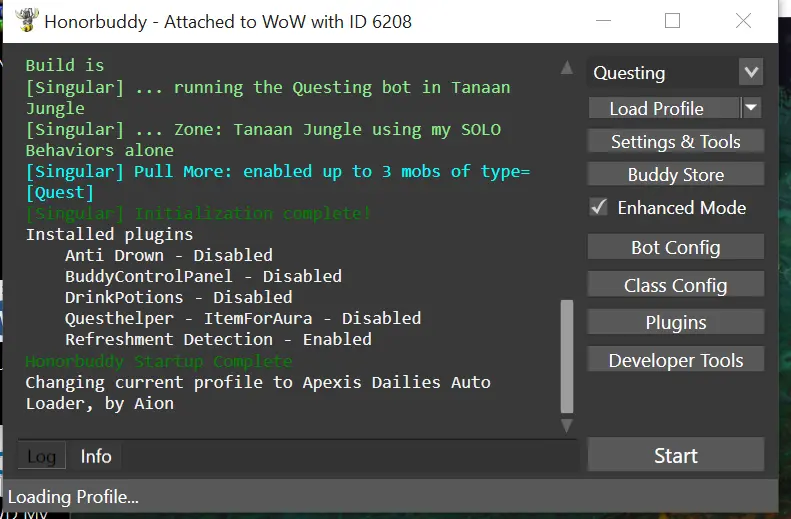Click 'Changing current profile to Apexis Dailies' line
791x519 pixels.
[x=258, y=393]
